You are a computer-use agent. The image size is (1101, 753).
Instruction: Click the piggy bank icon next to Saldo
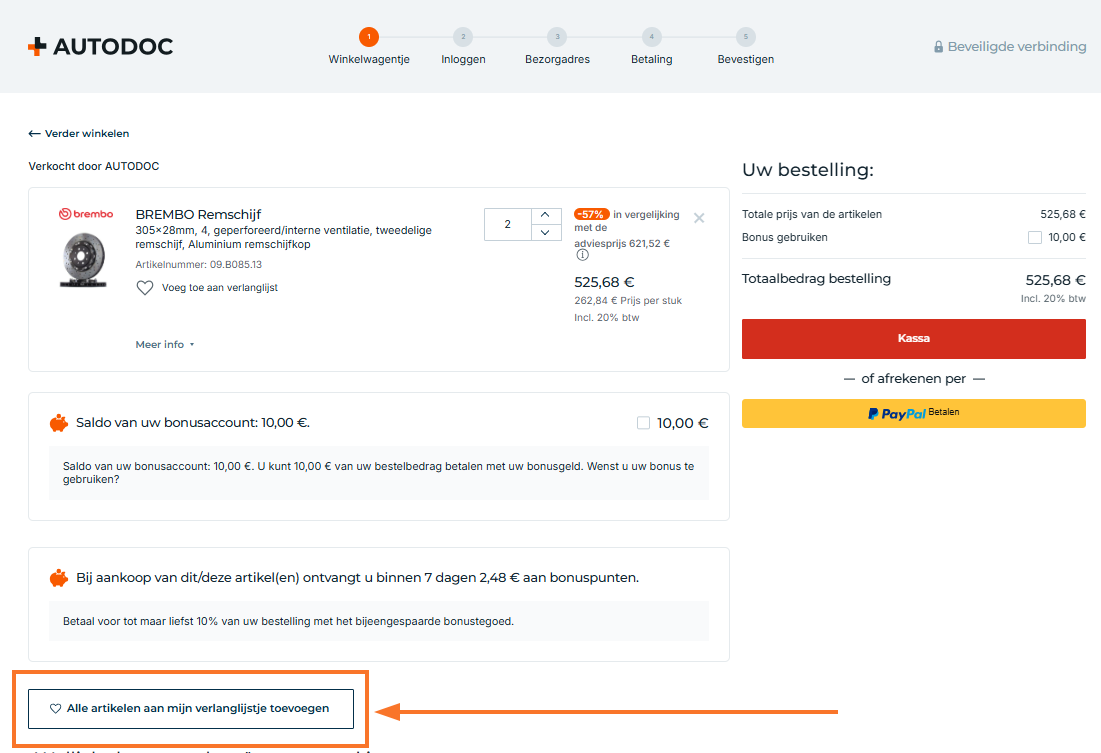point(58,423)
